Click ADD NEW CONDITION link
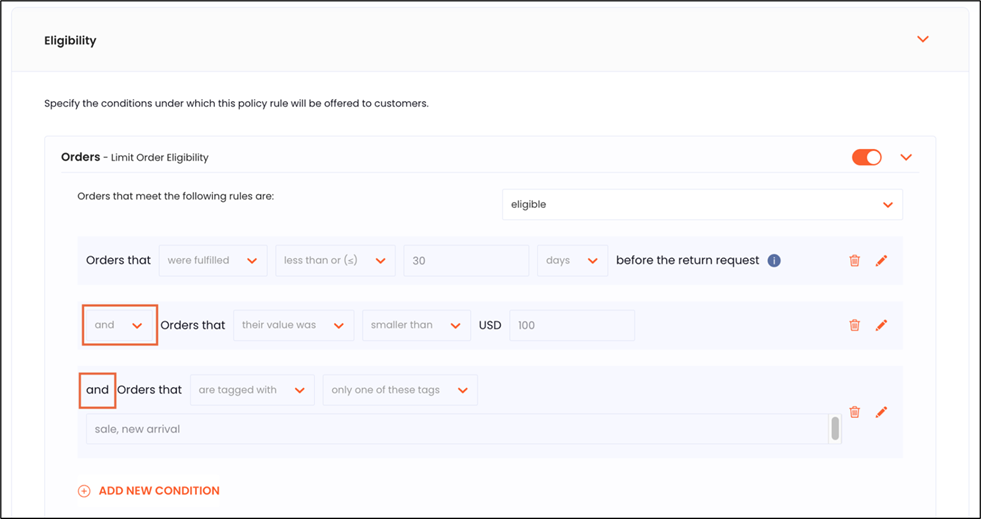The image size is (981, 519). [x=158, y=491]
